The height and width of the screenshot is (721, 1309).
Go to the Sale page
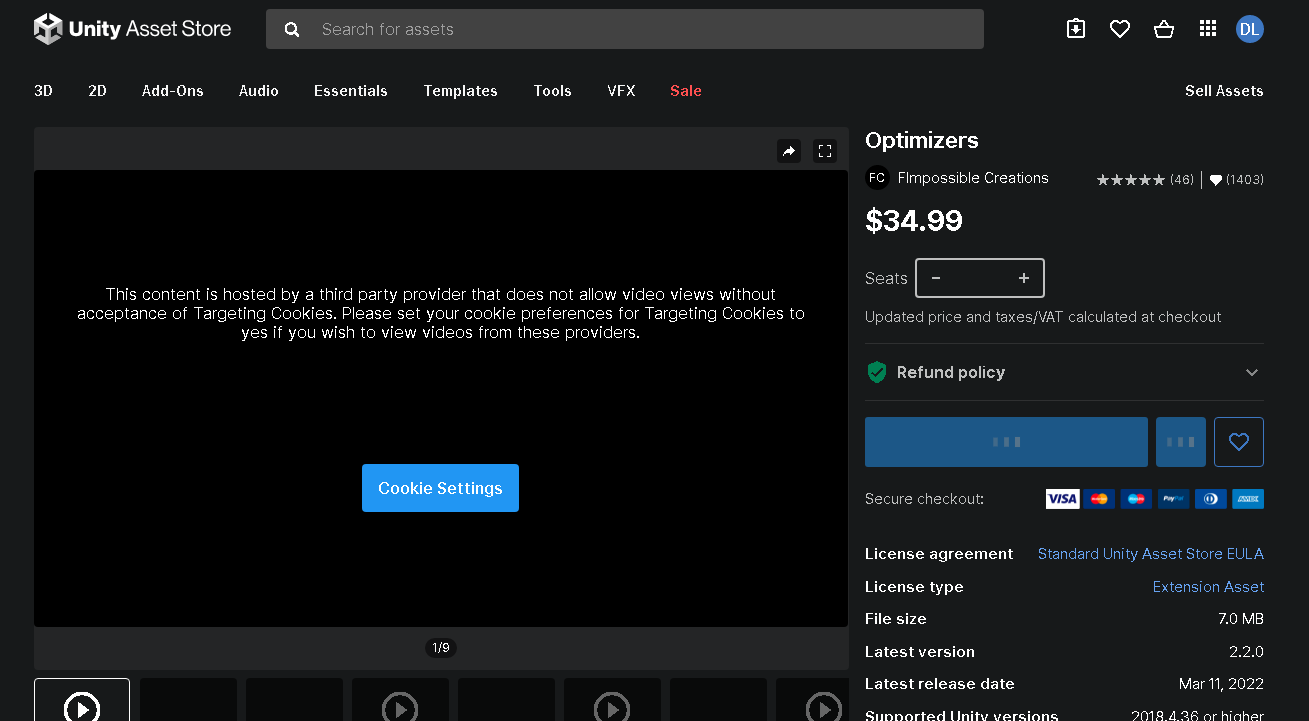click(x=686, y=91)
